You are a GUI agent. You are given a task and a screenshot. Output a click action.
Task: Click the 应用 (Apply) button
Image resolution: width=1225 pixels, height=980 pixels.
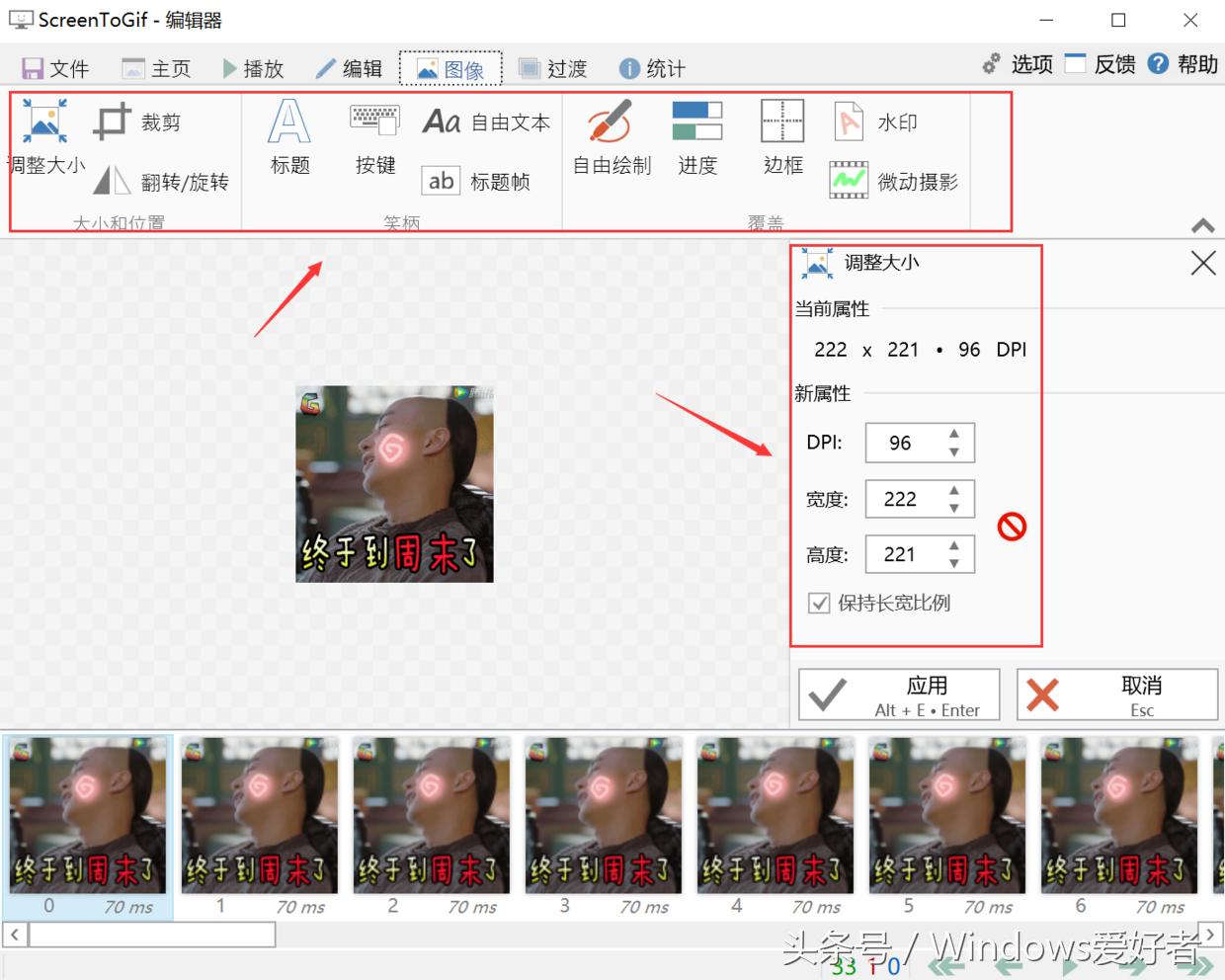coord(898,694)
